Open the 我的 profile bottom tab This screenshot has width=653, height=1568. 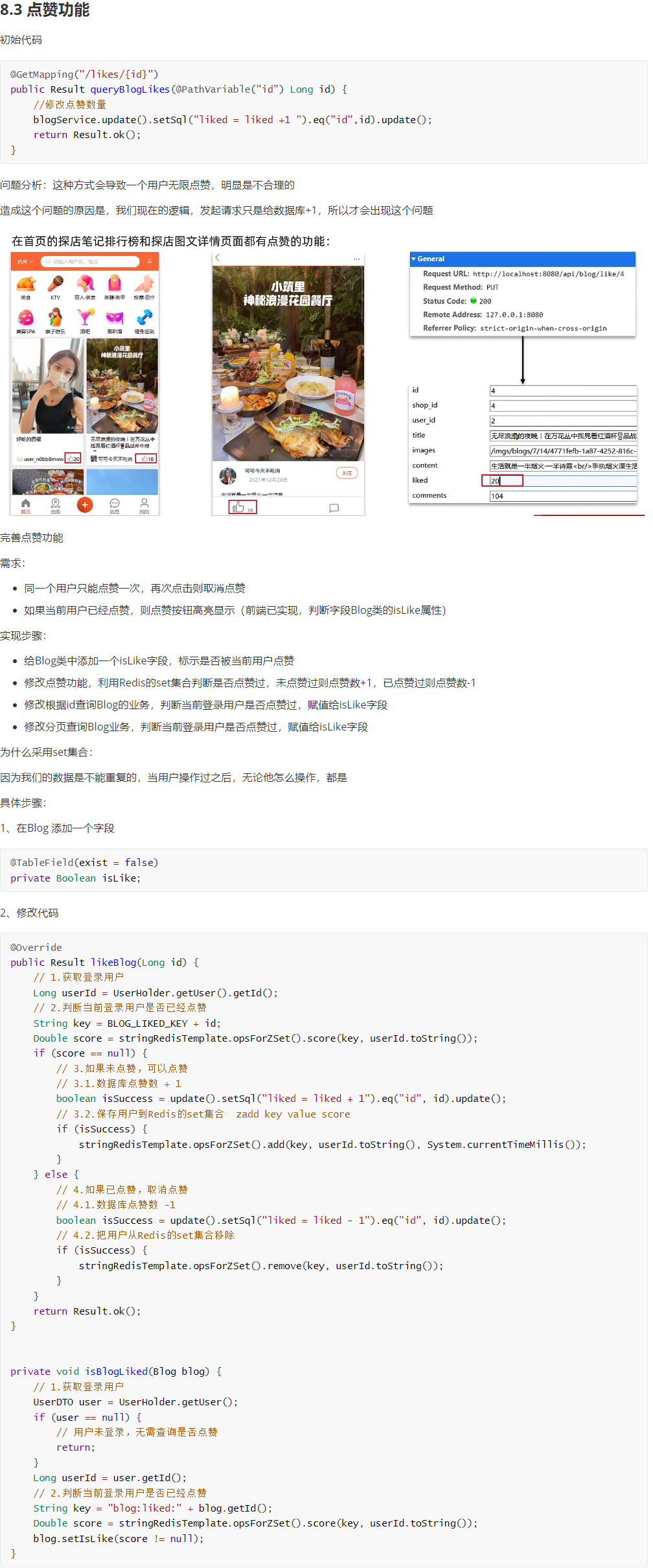144,506
